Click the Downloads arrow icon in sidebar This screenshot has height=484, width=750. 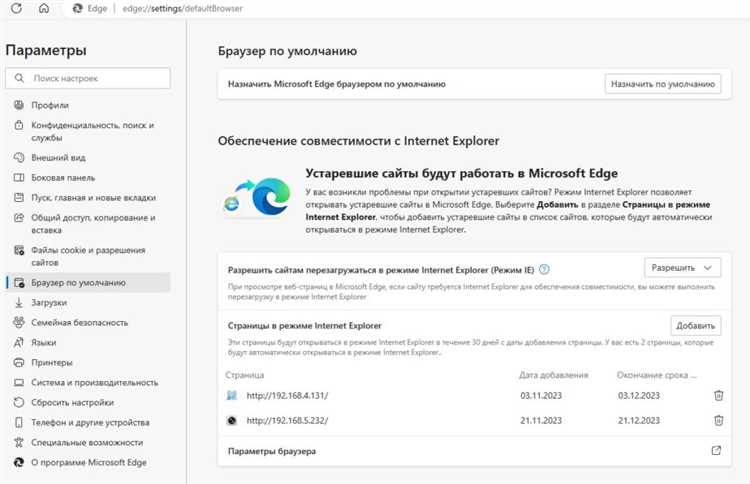(x=19, y=302)
